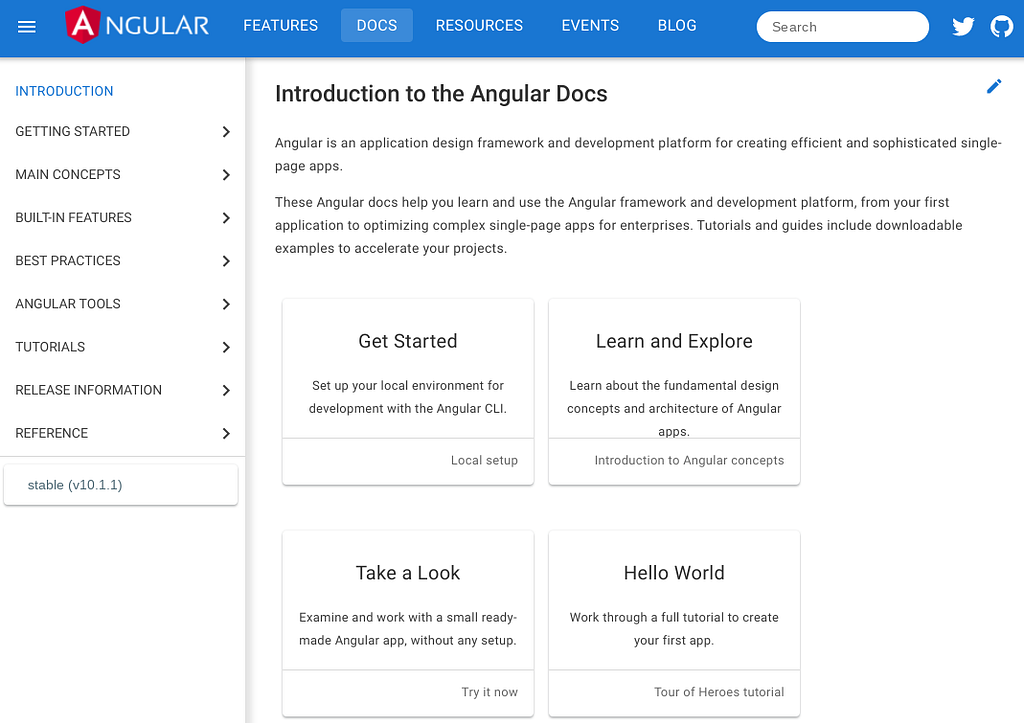
Task: Expand Getting Started chevron
Action: tap(226, 132)
